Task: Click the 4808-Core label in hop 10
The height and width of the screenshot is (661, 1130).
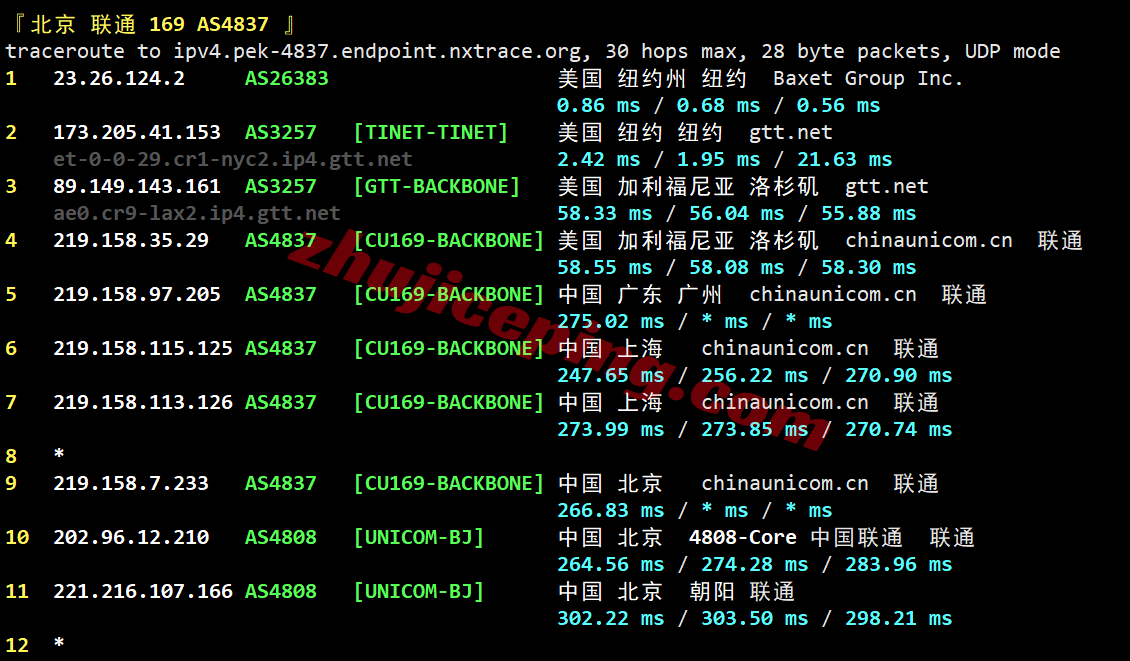Action: tap(742, 538)
